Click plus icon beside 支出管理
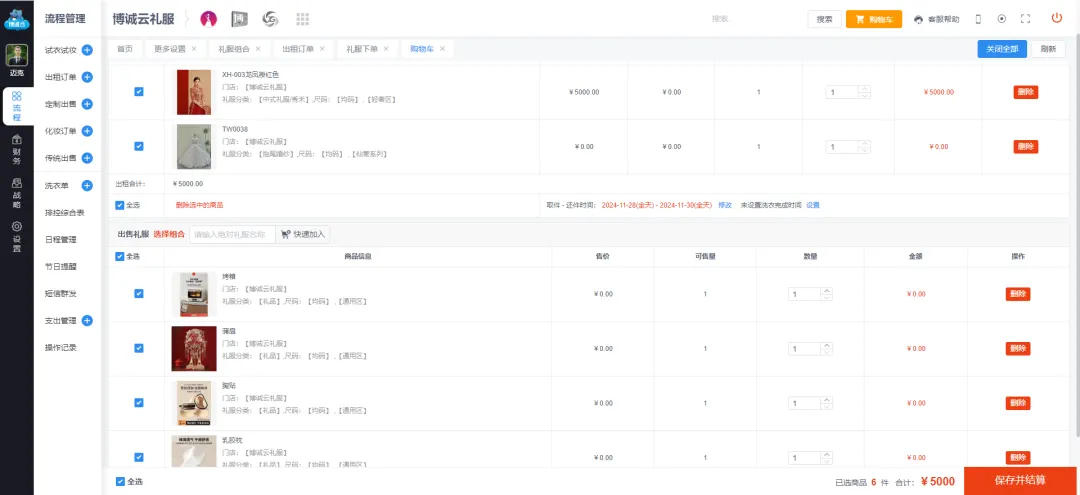The height and width of the screenshot is (495, 1080). [87, 321]
